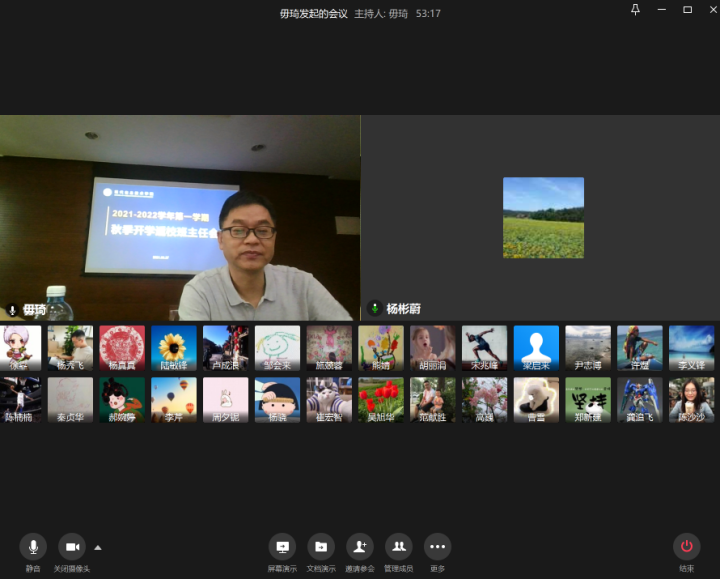Open manage members (管理成员) panel
The height and width of the screenshot is (579, 721).
pos(398,546)
